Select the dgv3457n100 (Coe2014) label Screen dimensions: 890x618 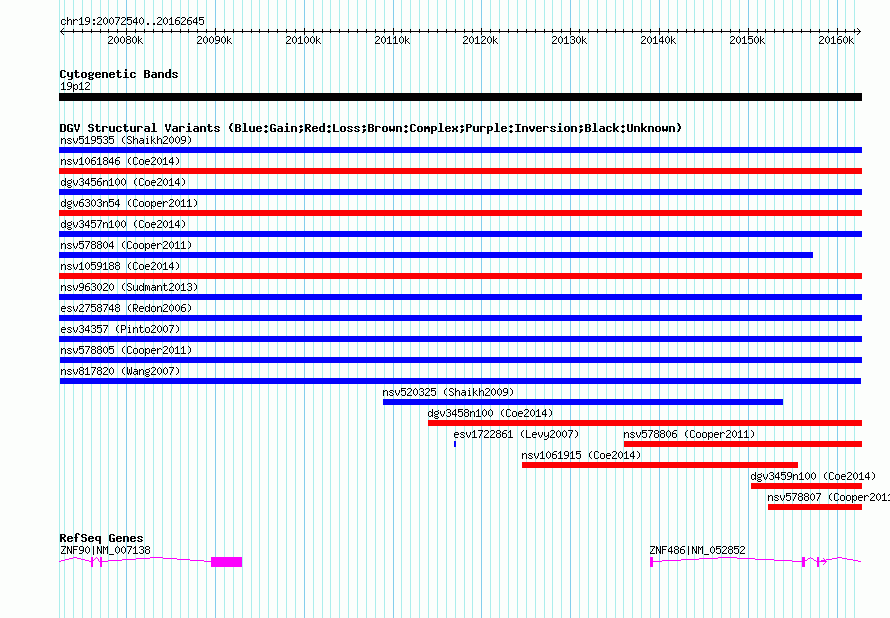point(123,224)
